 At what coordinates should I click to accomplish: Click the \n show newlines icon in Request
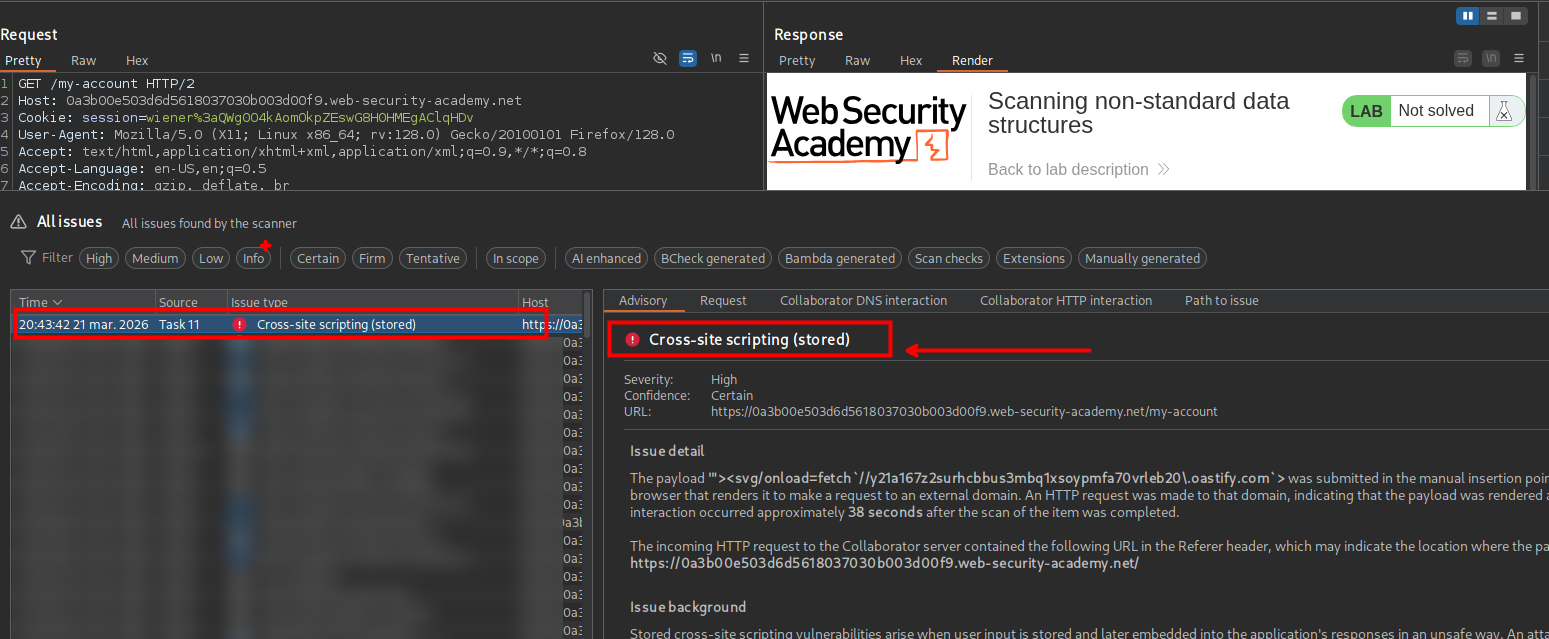tap(716, 59)
